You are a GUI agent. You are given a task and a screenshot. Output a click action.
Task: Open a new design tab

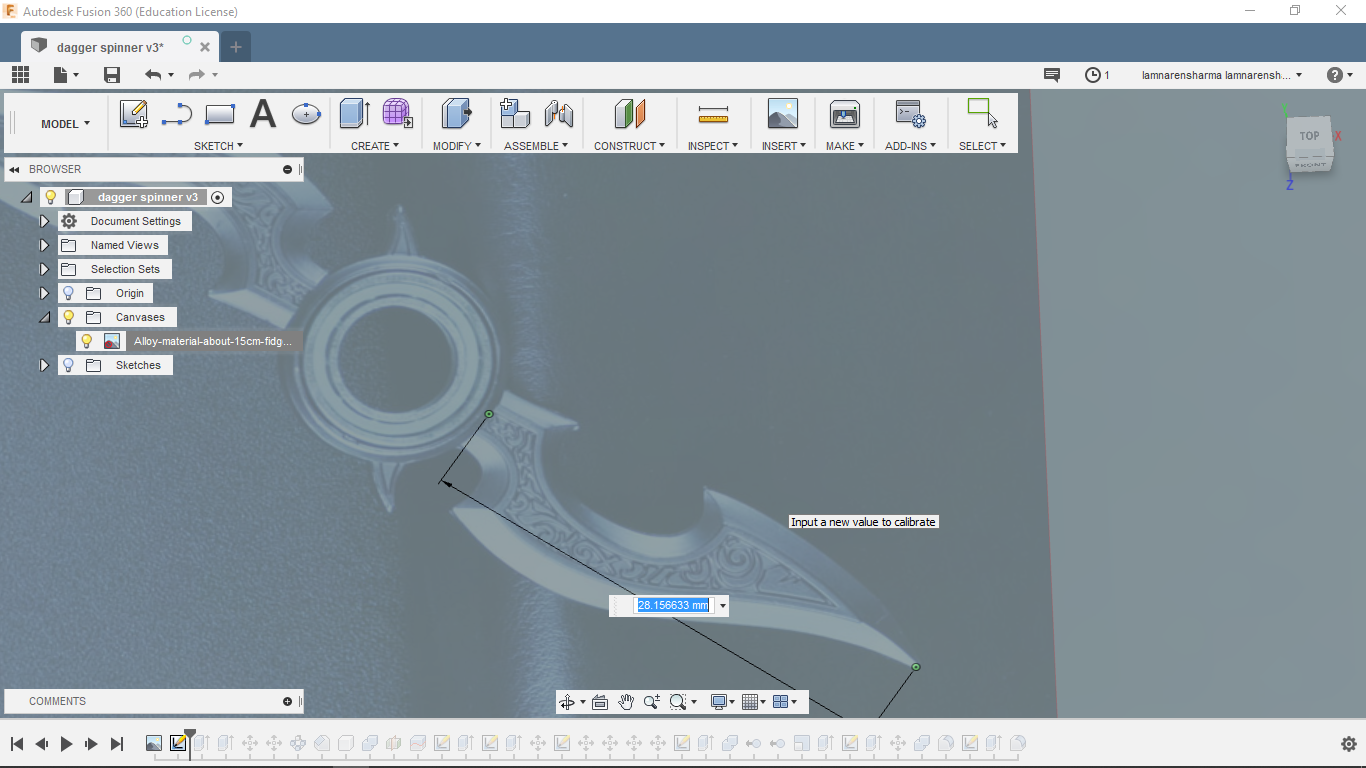click(x=236, y=47)
